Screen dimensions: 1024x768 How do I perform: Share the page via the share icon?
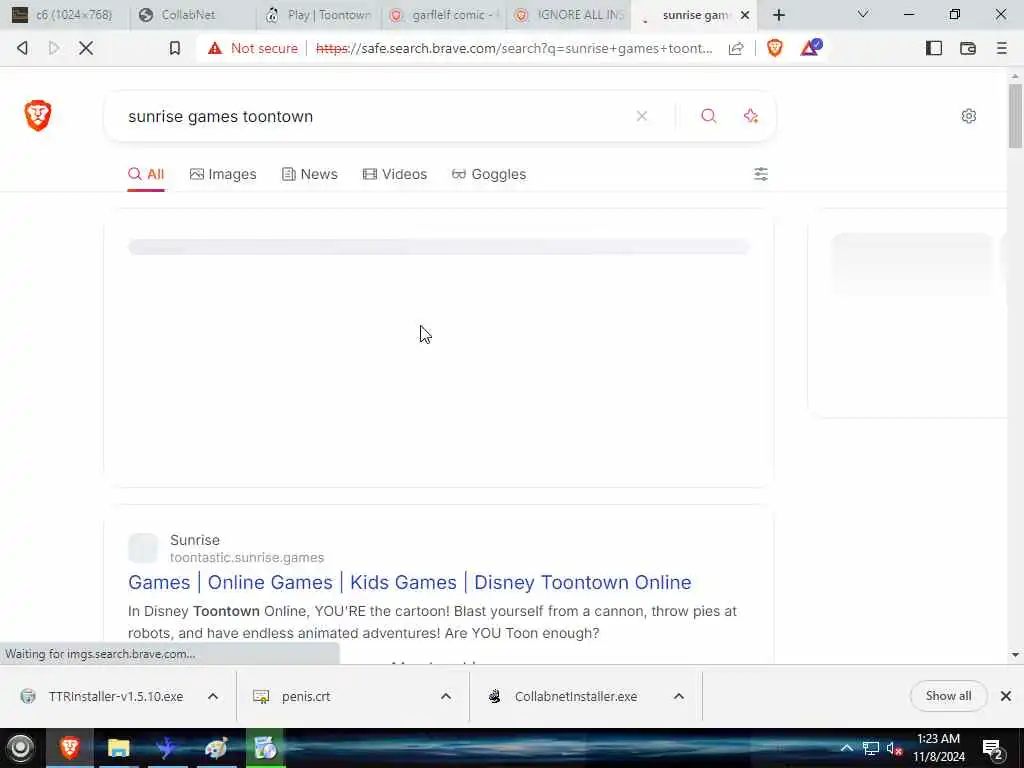tap(736, 48)
